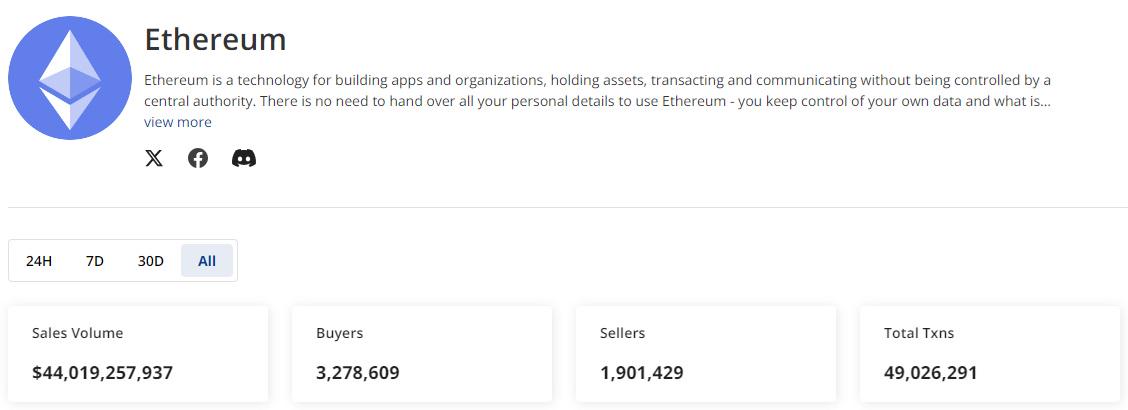Click the horizontal divider below the header
This screenshot has height=410, width=1128.
point(568,208)
